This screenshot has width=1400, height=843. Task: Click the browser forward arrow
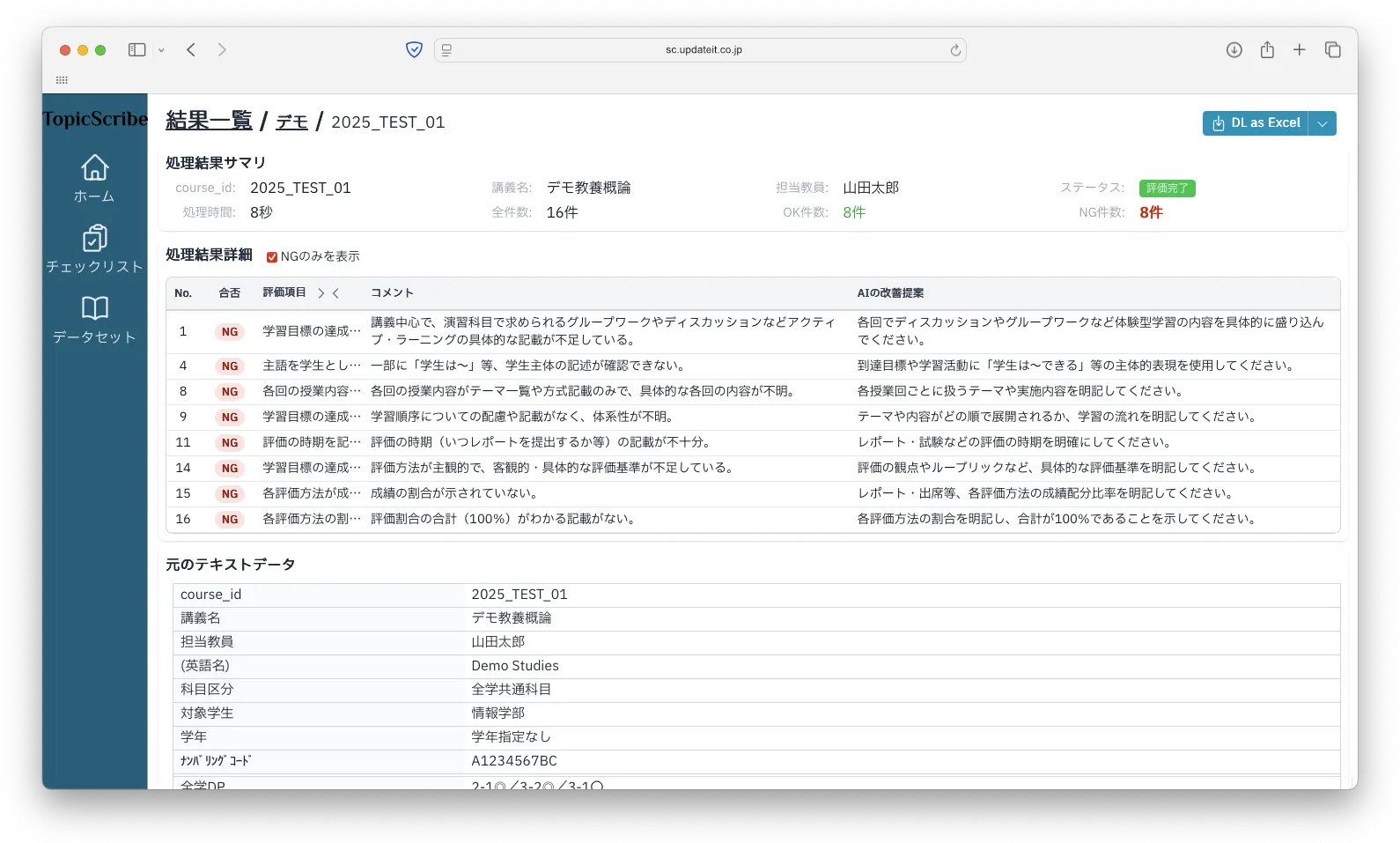(x=222, y=50)
